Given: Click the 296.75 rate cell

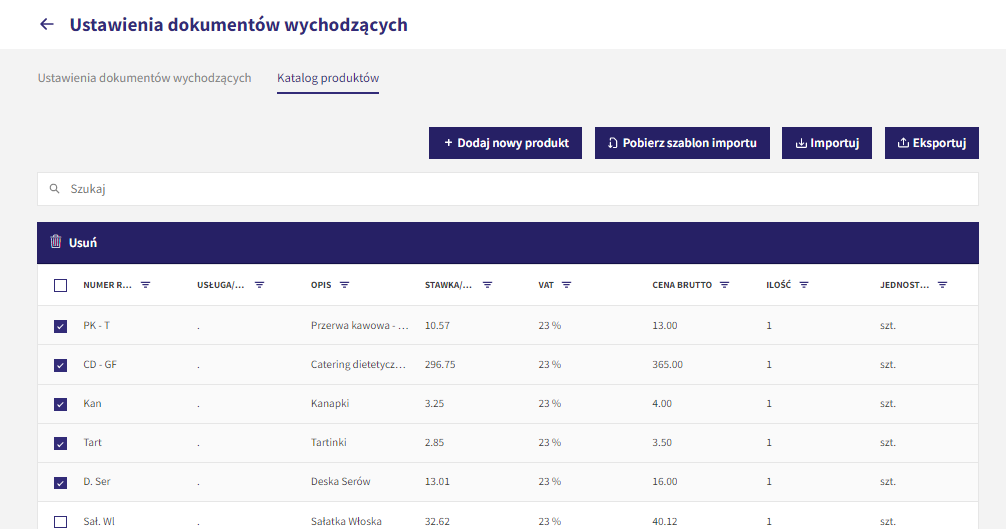Looking at the screenshot, I should tap(440, 364).
